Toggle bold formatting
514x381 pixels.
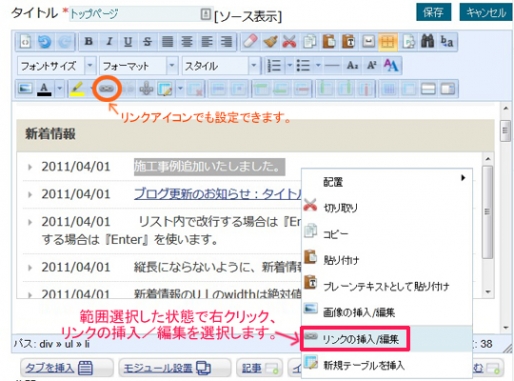88,42
